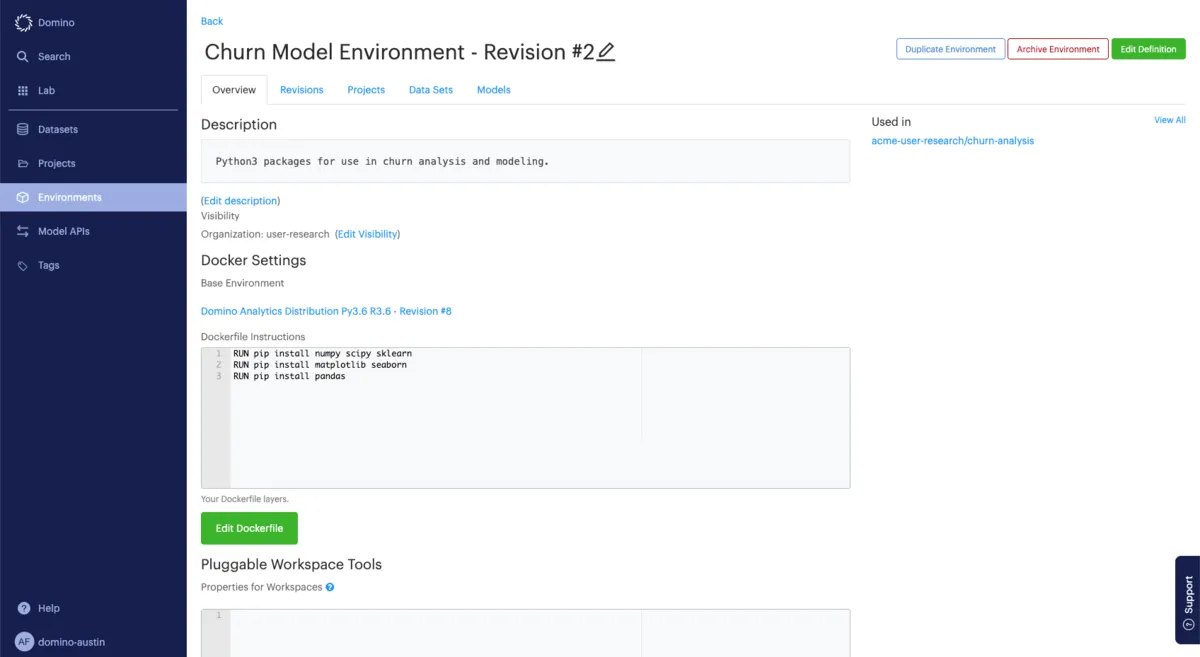Click the pencil icon beside environment title
The image size is (1200, 657).
point(606,52)
